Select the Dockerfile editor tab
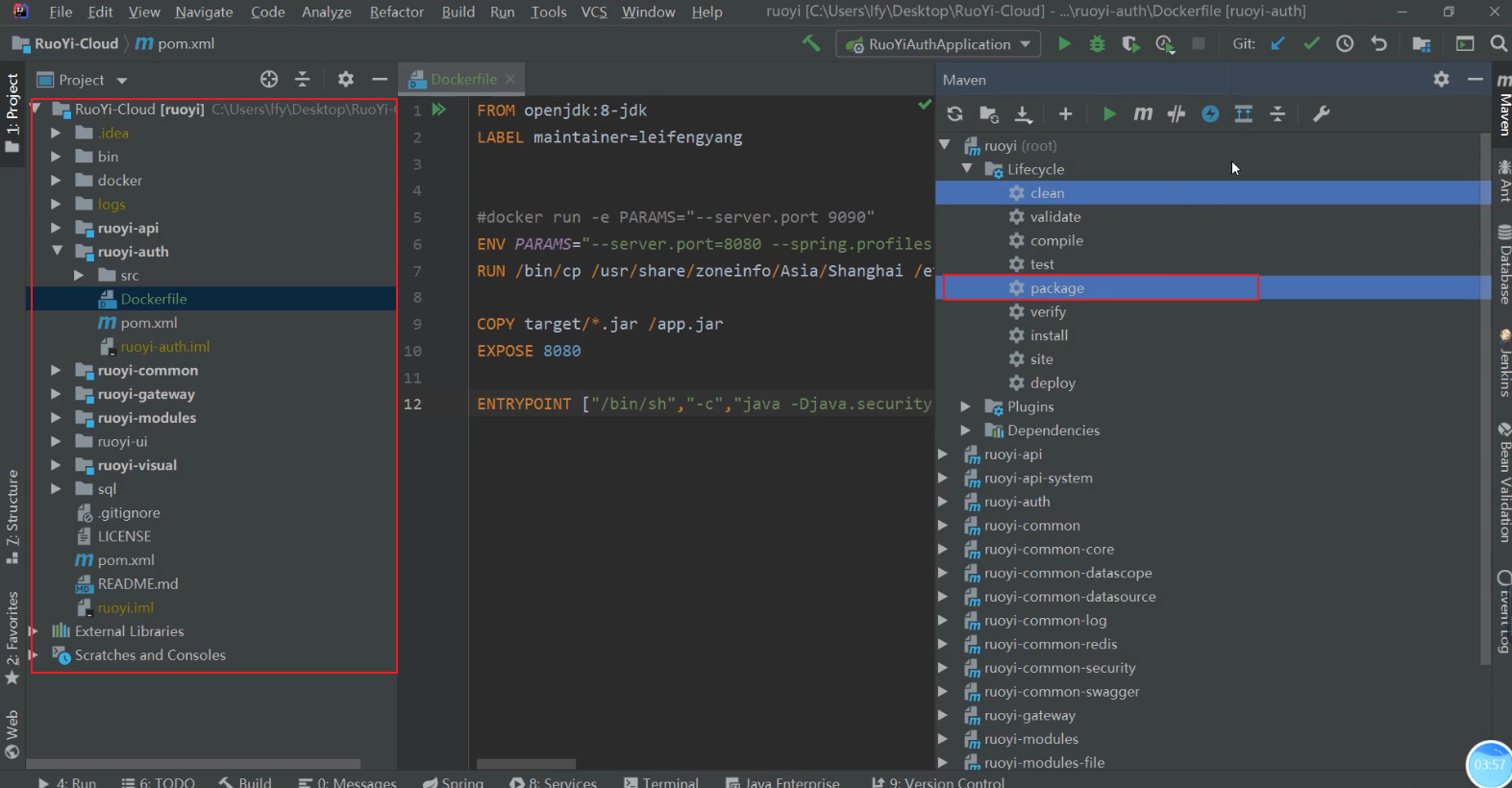 point(463,79)
